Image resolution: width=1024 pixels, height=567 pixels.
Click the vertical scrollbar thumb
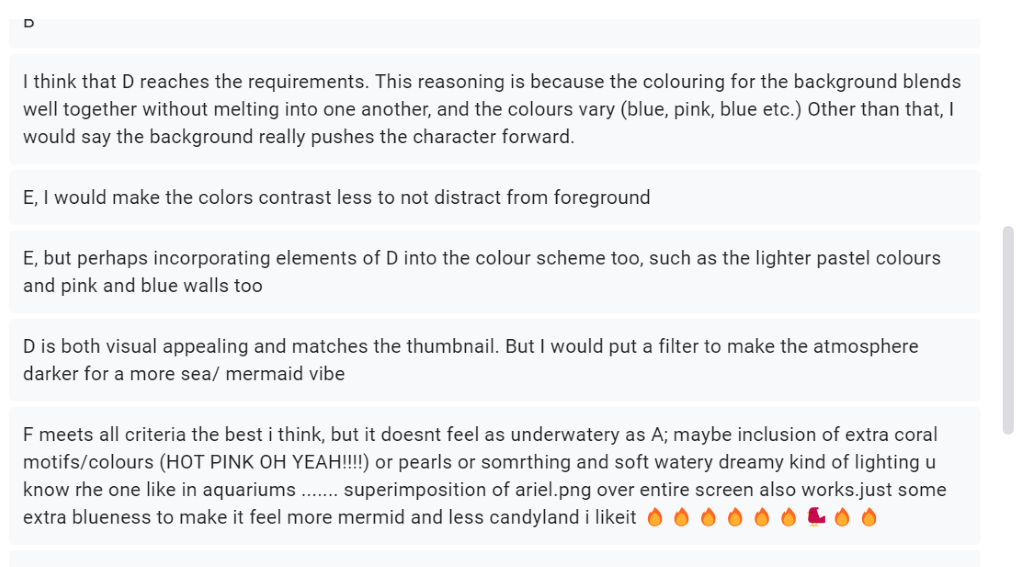pyautogui.click(x=1008, y=330)
